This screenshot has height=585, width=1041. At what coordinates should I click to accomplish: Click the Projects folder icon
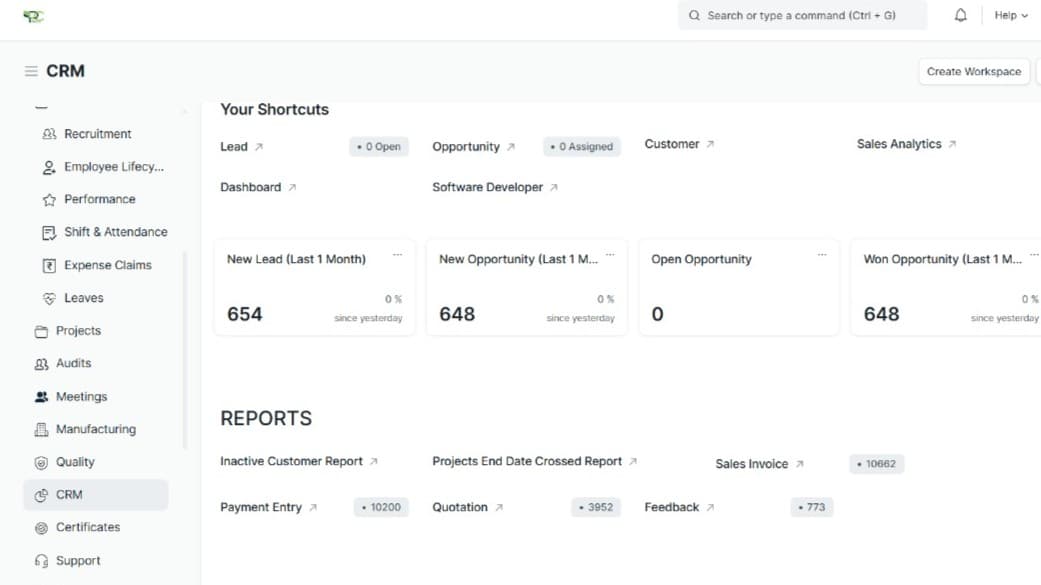click(48, 330)
